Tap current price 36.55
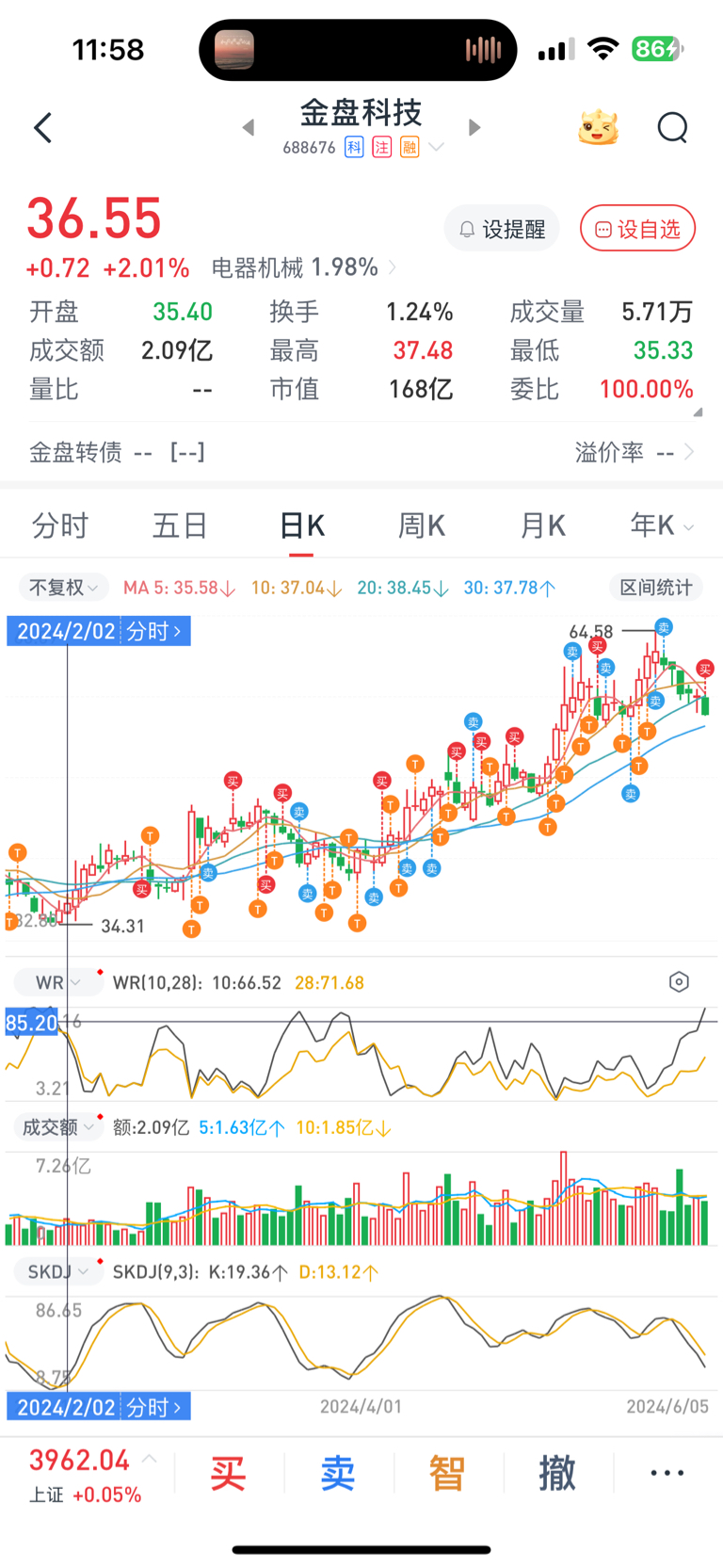Image resolution: width=723 pixels, height=1568 pixels. [x=94, y=218]
